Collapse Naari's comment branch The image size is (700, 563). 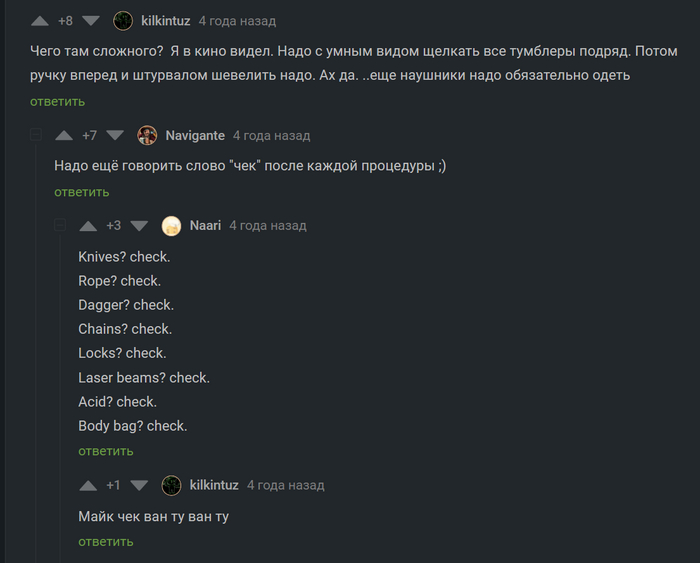pos(60,225)
